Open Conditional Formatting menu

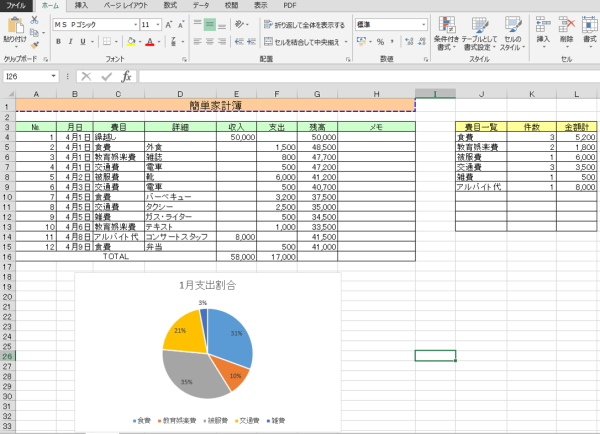pos(446,34)
